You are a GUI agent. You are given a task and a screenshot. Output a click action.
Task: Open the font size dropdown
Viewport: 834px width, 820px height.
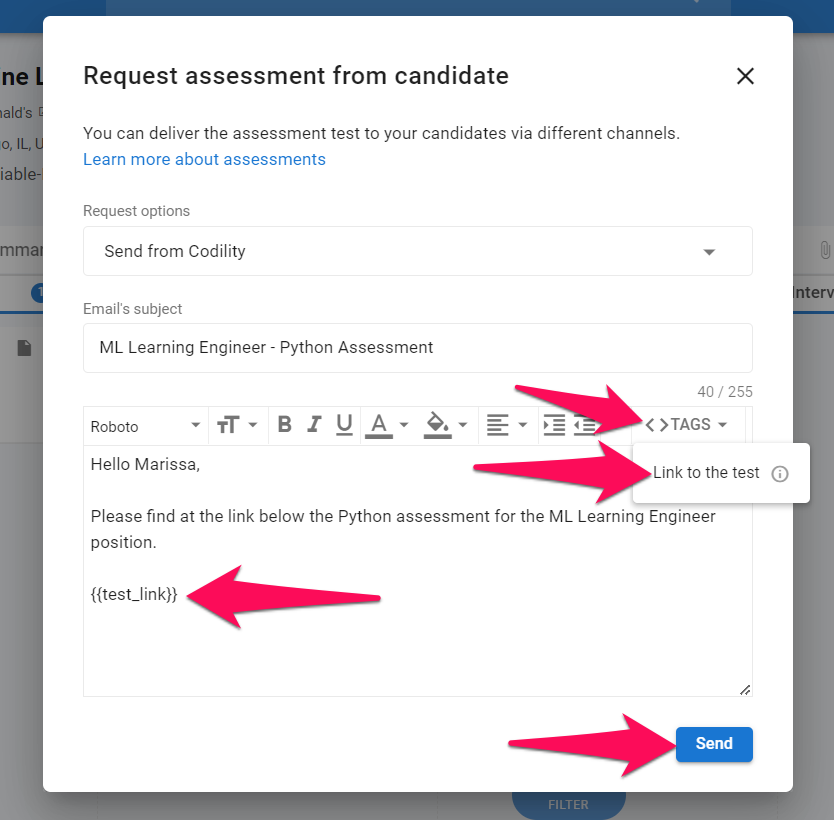237,425
